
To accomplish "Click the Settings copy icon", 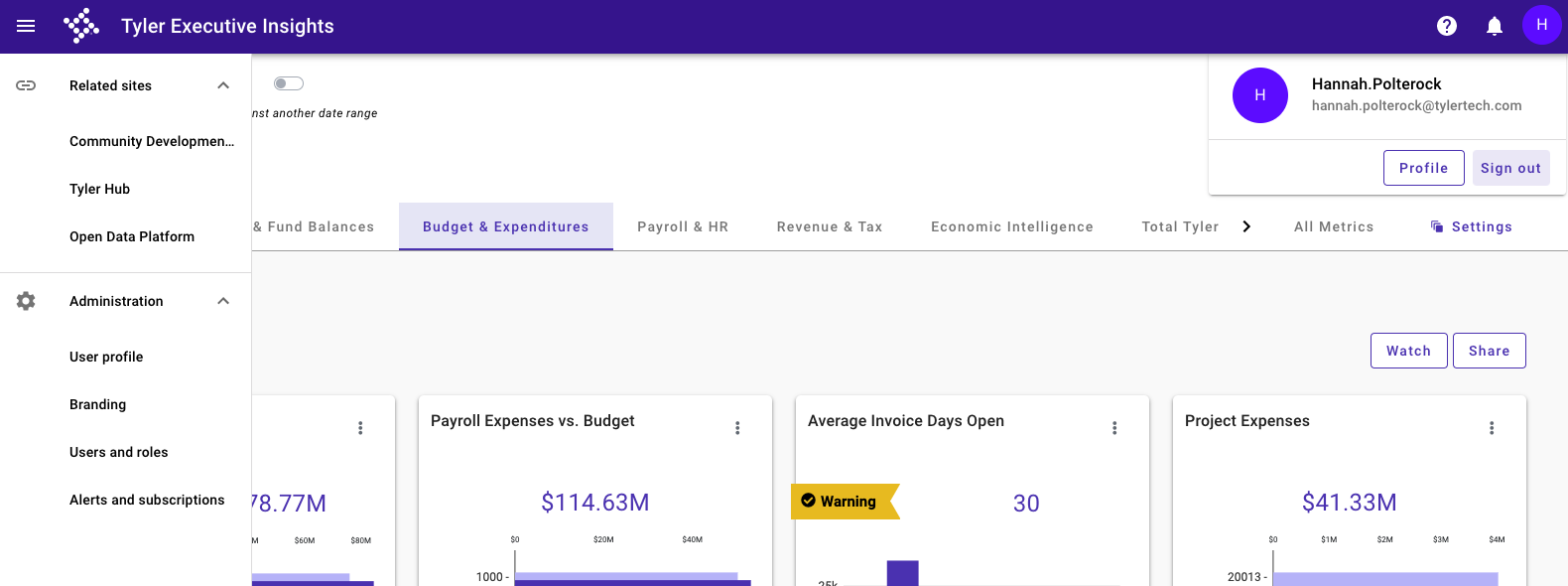I will tap(1437, 226).
